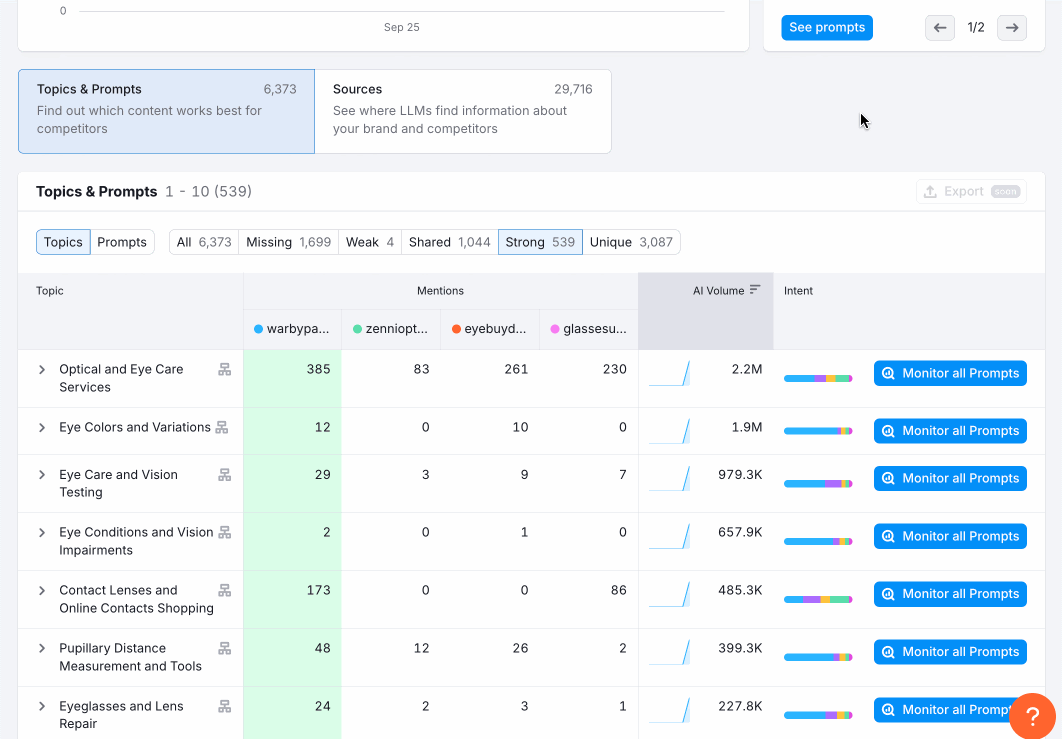This screenshot has width=1062, height=739.
Task: Click the hierarchy icon beside "Contact Lenses and Online Contacts Shopping"
Action: coord(225,590)
